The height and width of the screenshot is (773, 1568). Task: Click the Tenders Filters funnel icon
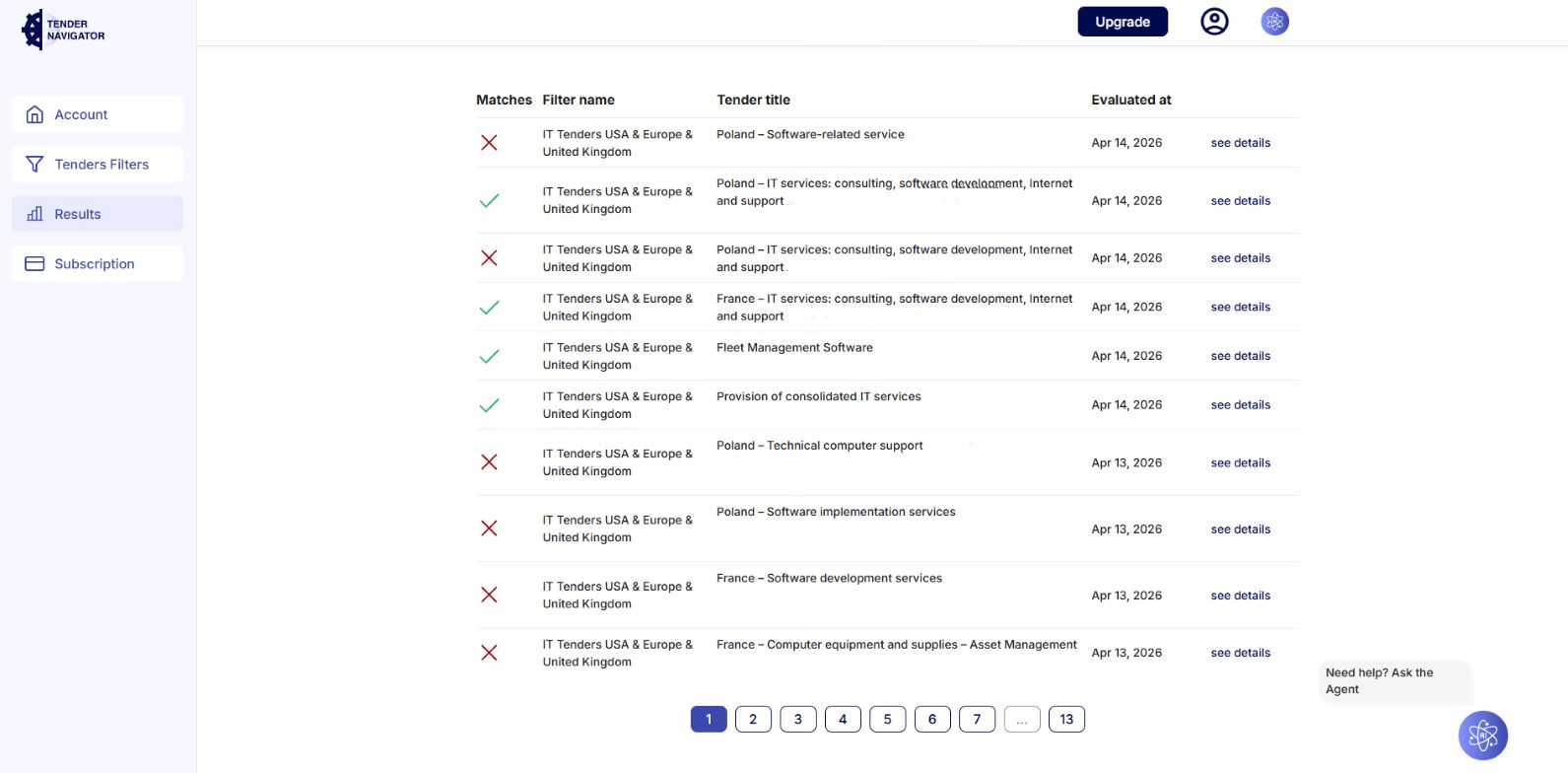pos(34,165)
